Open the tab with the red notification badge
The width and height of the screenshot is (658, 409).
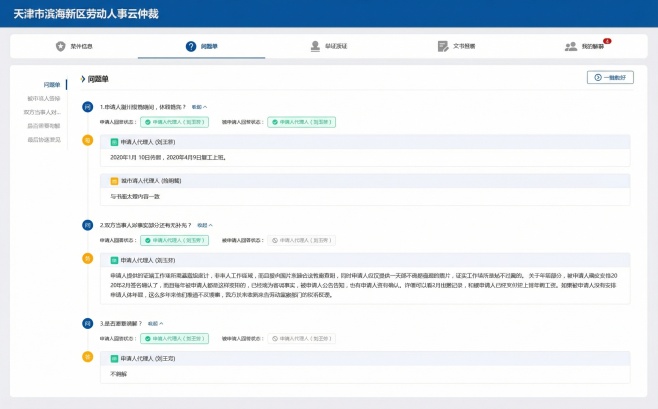pyautogui.click(x=587, y=46)
